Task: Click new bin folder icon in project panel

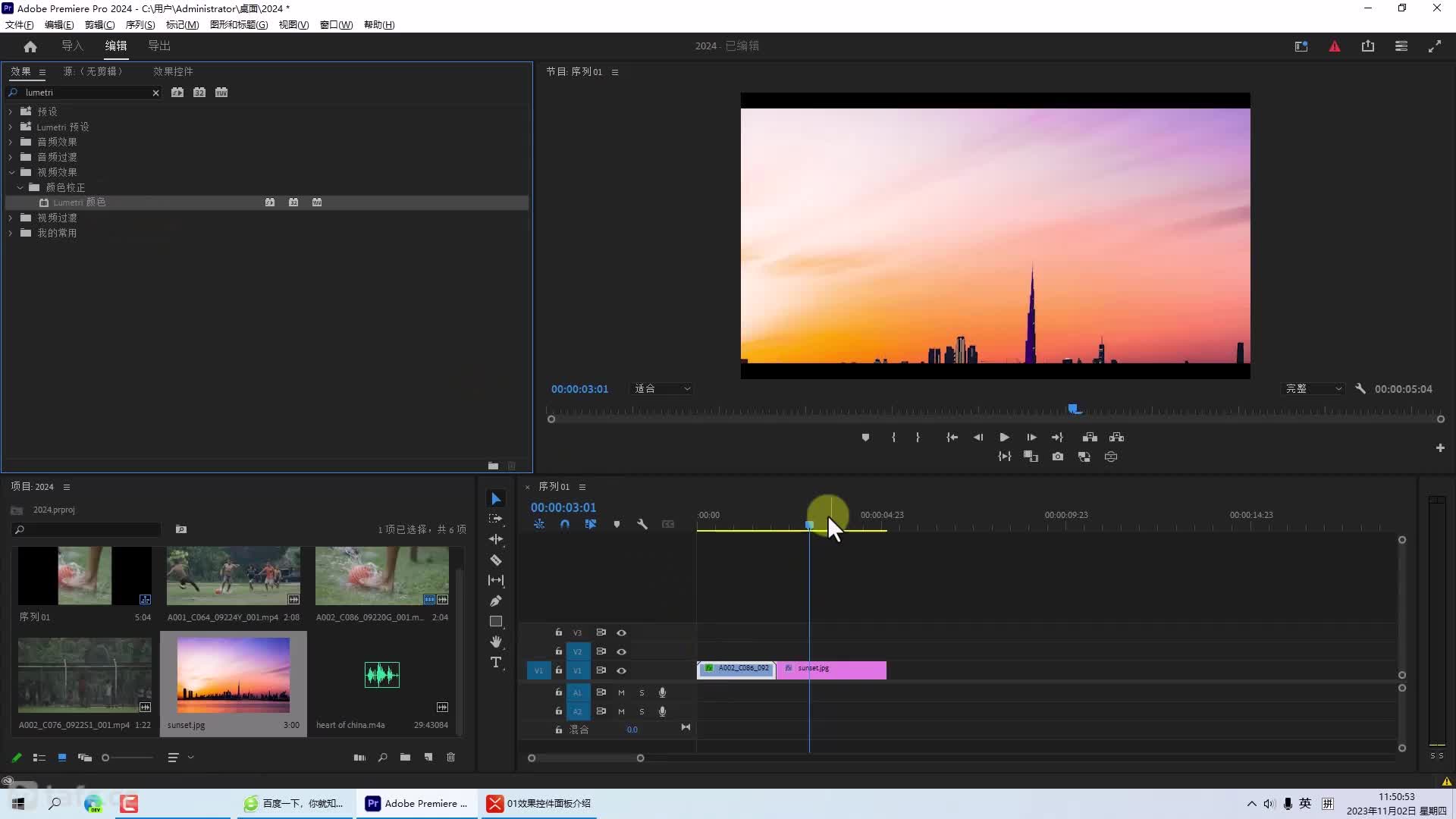Action: pyautogui.click(x=406, y=757)
